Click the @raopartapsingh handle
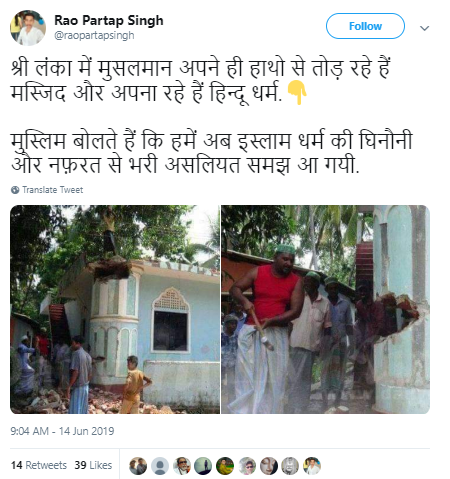Screen dimensions: 450x479 pyautogui.click(x=94, y=35)
